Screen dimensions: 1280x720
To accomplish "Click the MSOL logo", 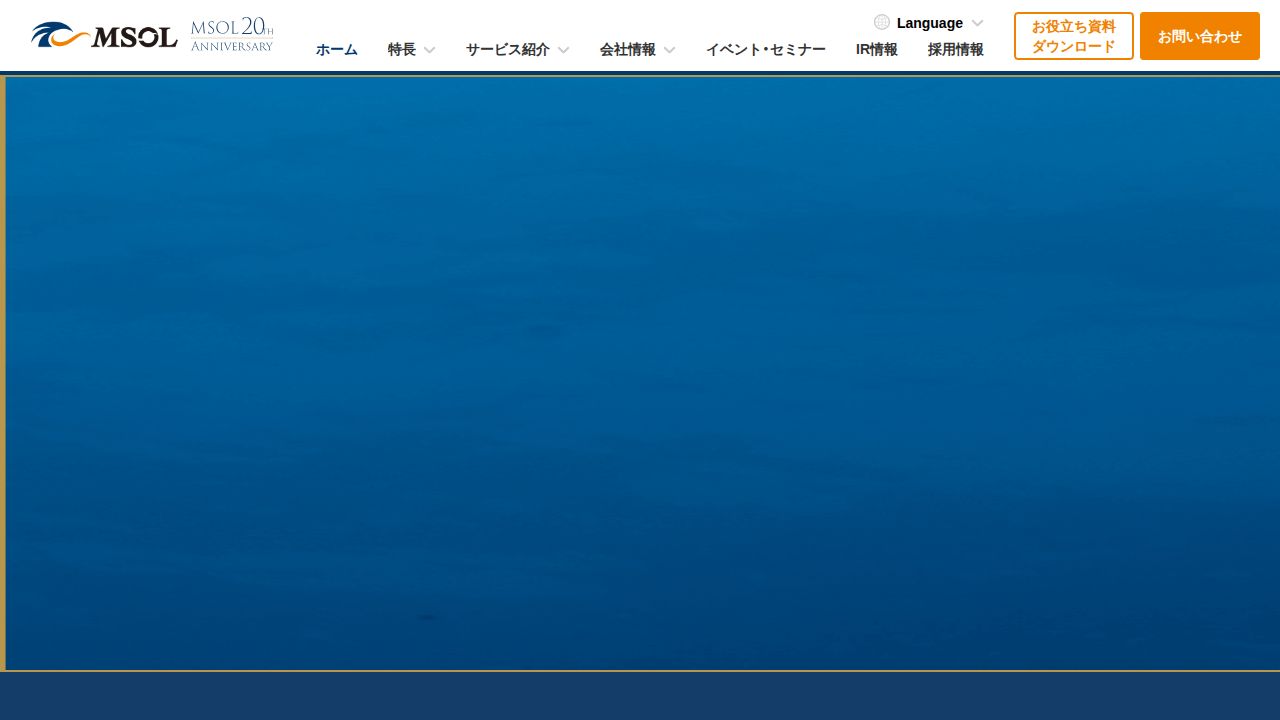I will 104,36.
